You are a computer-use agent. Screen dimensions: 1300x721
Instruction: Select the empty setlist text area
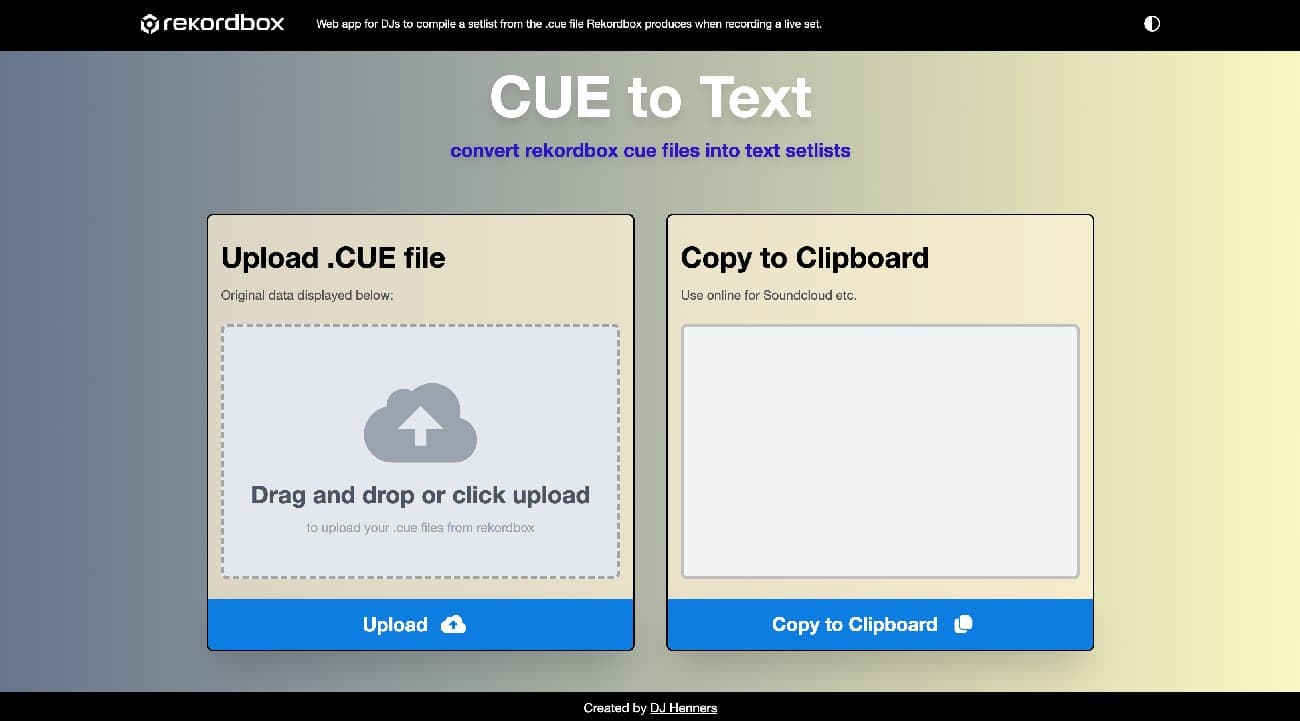pos(879,450)
